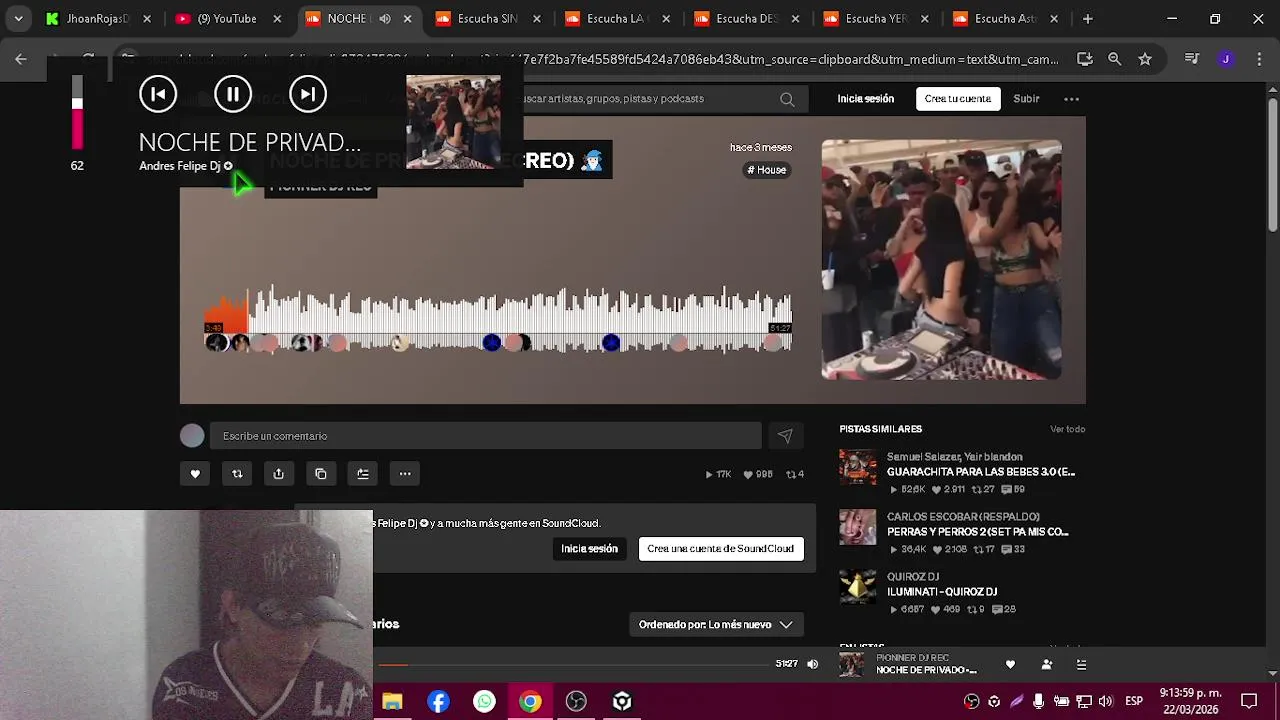Image resolution: width=1280 pixels, height=720 pixels.
Task: Click the microphone tray icon
Action: tap(1039, 702)
